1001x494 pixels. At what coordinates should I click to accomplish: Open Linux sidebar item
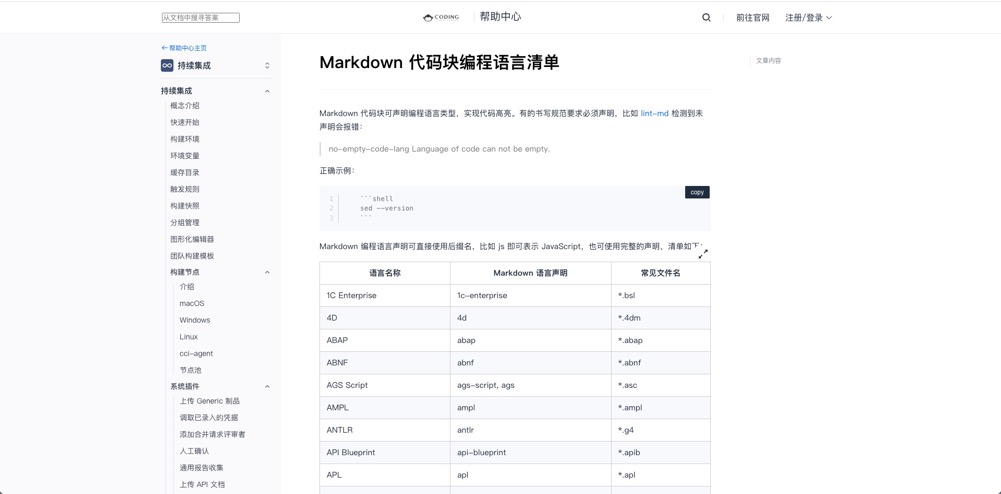click(188, 337)
